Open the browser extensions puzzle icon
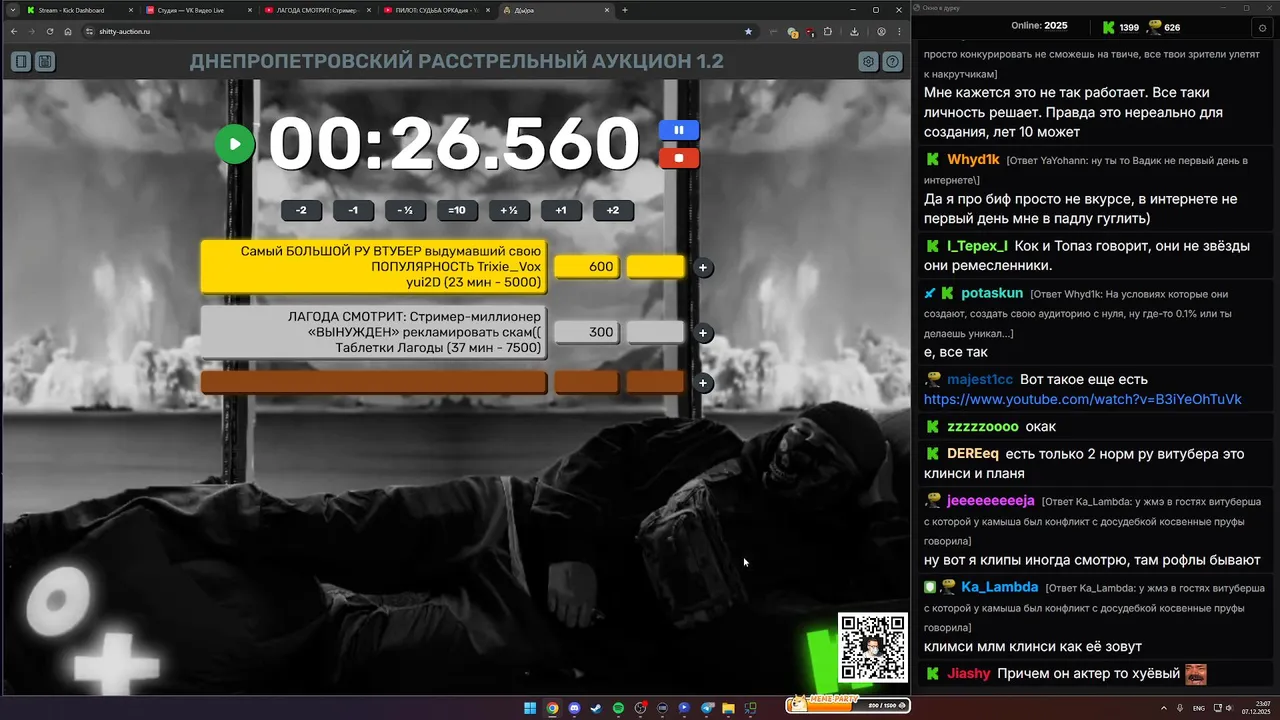 tap(827, 31)
